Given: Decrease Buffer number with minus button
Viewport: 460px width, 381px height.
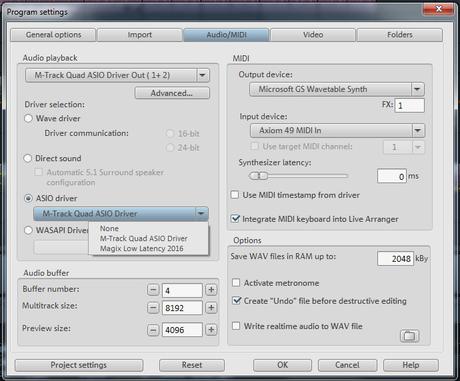Looking at the screenshot, I should click(153, 290).
